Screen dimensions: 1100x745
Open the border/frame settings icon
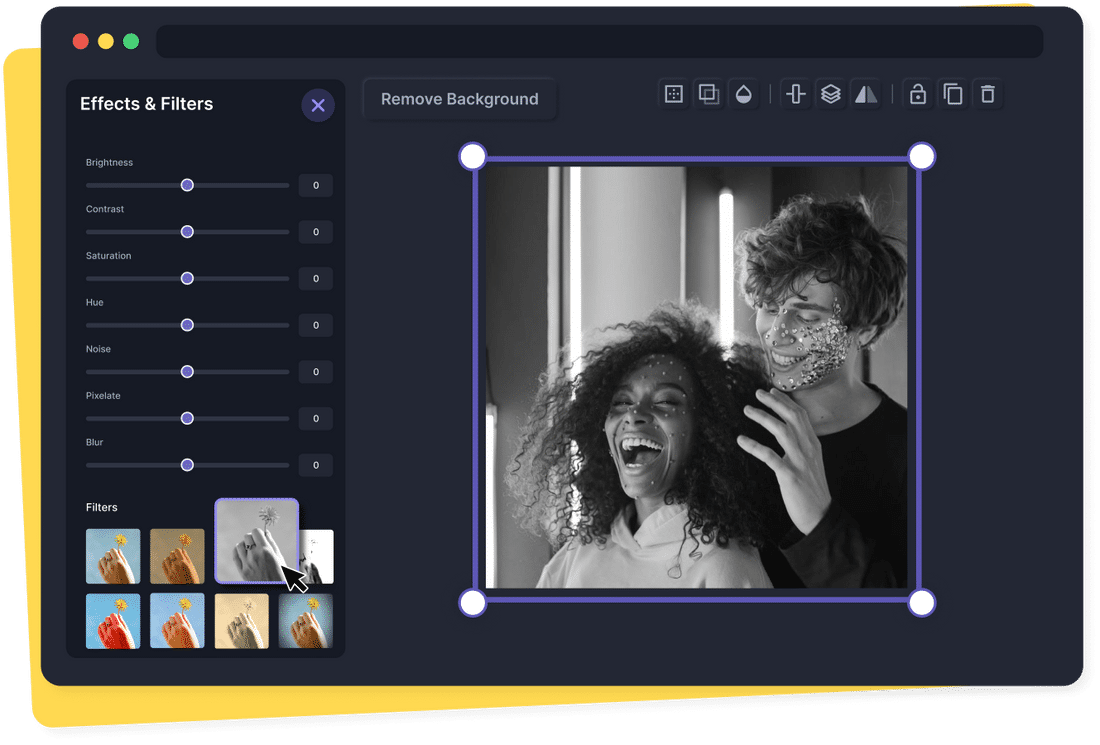(x=673, y=93)
